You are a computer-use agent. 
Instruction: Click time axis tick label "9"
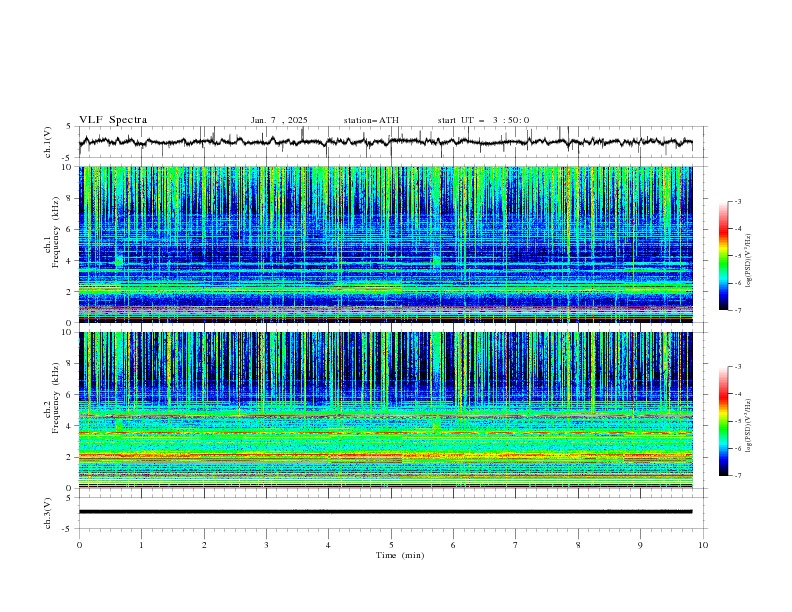[640, 545]
